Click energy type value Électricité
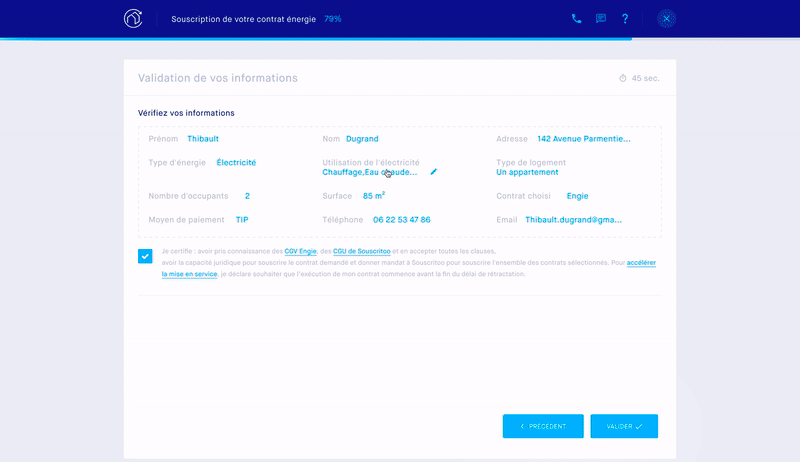Screen dimensions: 800x462 pyautogui.click(x=236, y=163)
